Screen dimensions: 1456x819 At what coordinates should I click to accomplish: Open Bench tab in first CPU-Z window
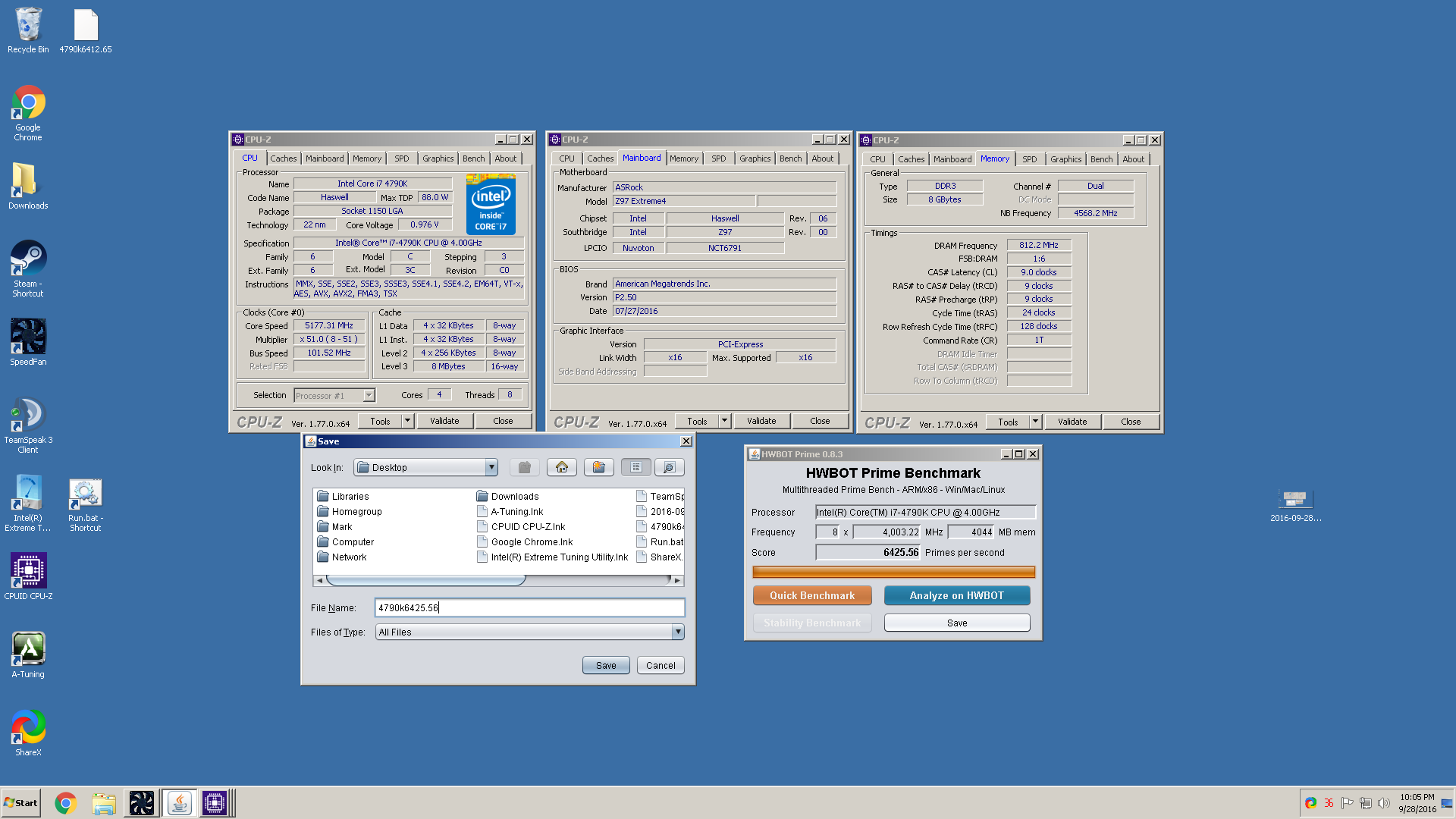click(x=473, y=158)
